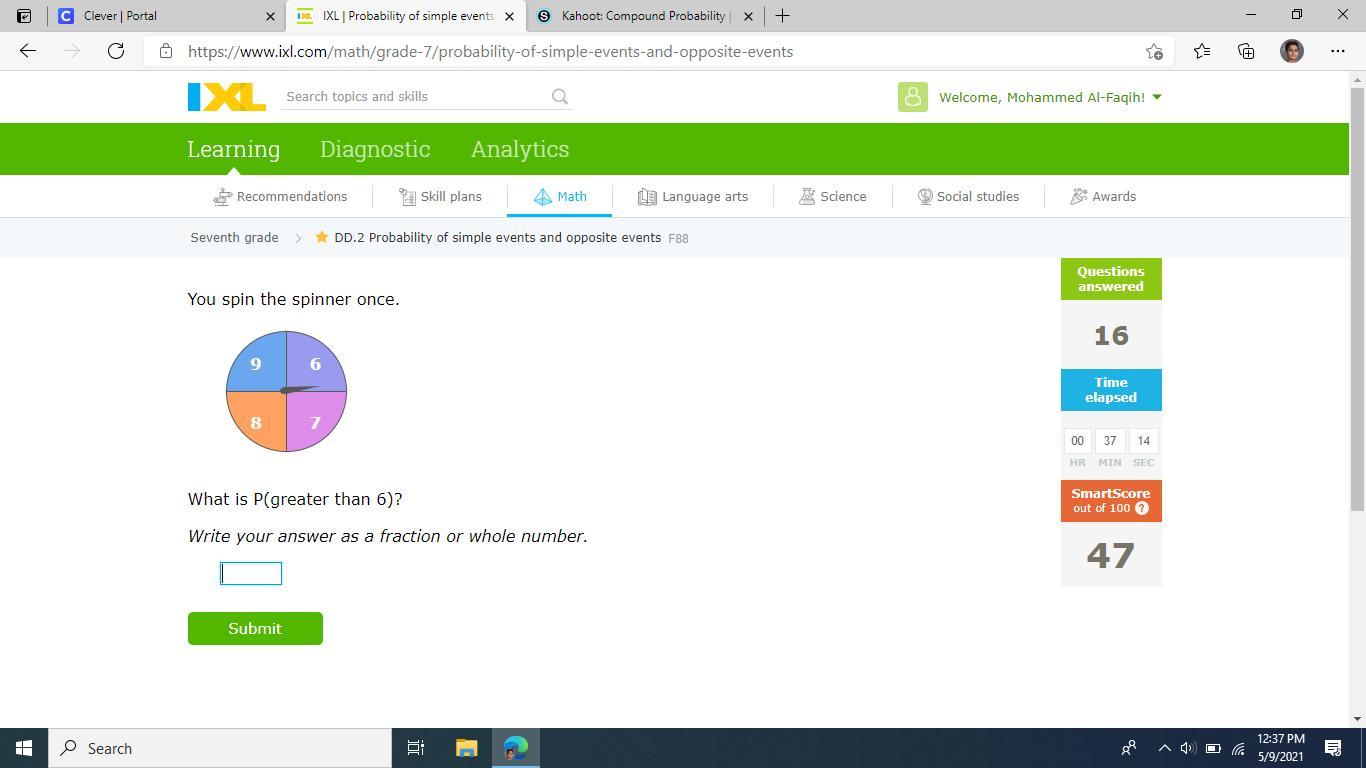Screen dimensions: 1366x768
Task: Close the Kahoot Compound Probability tab
Action: (x=748, y=16)
